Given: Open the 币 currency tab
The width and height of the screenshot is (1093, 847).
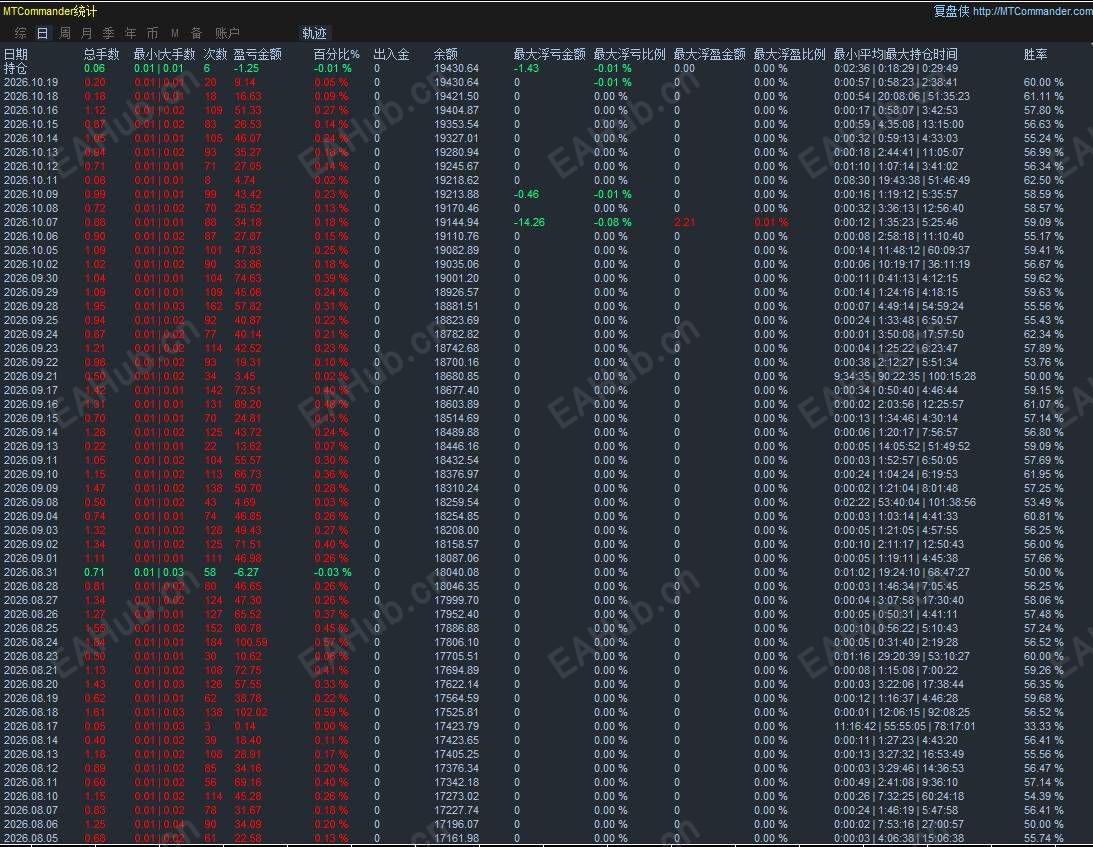Looking at the screenshot, I should [153, 33].
